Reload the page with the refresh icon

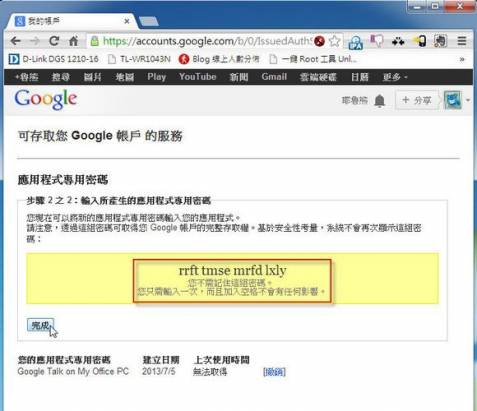tap(54, 41)
